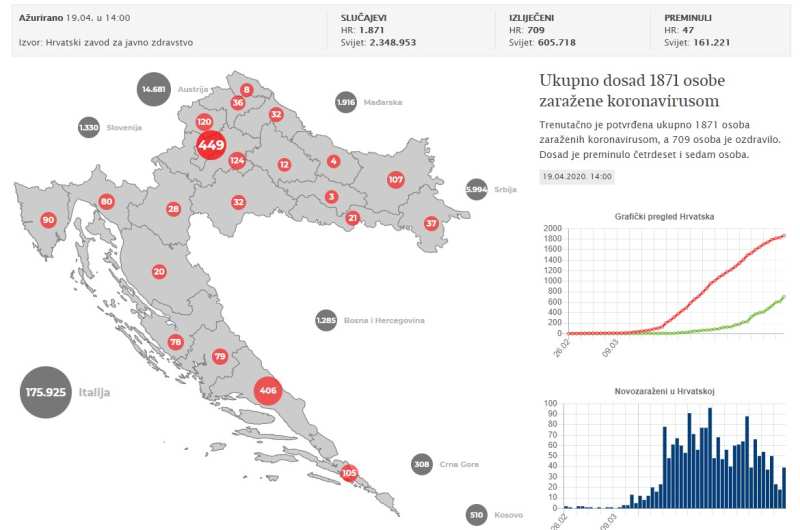Image resolution: width=800 pixels, height=530 pixels.
Task: Select the 105 cases southern marker
Action: [x=349, y=472]
